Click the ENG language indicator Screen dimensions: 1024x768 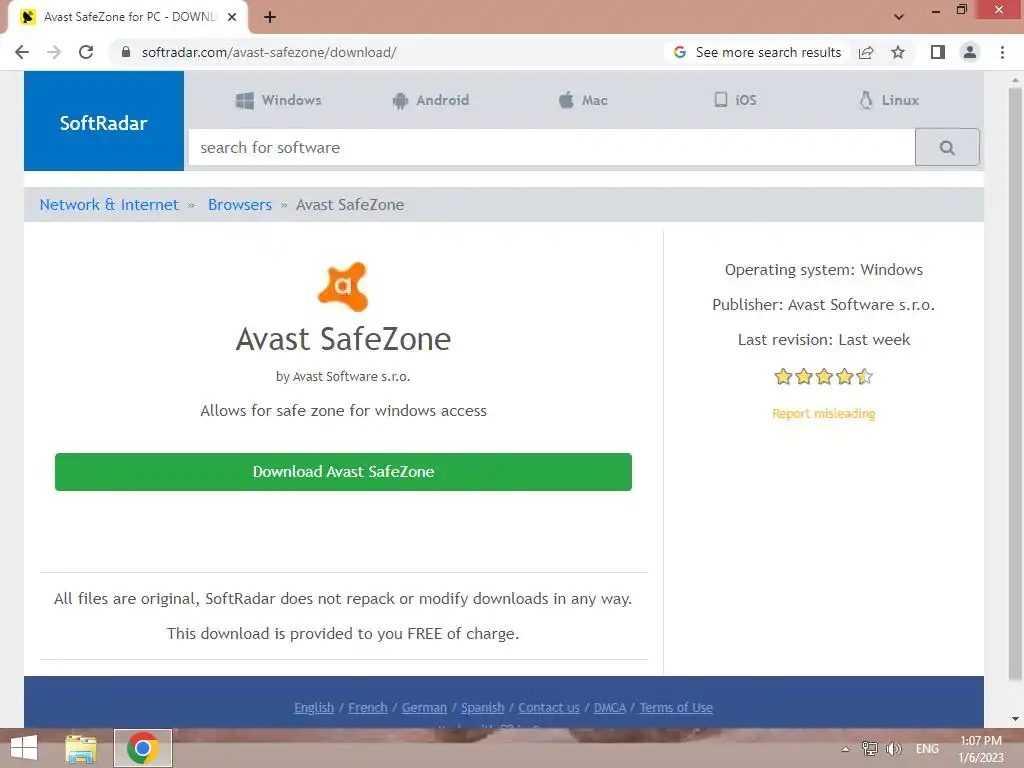pos(927,749)
